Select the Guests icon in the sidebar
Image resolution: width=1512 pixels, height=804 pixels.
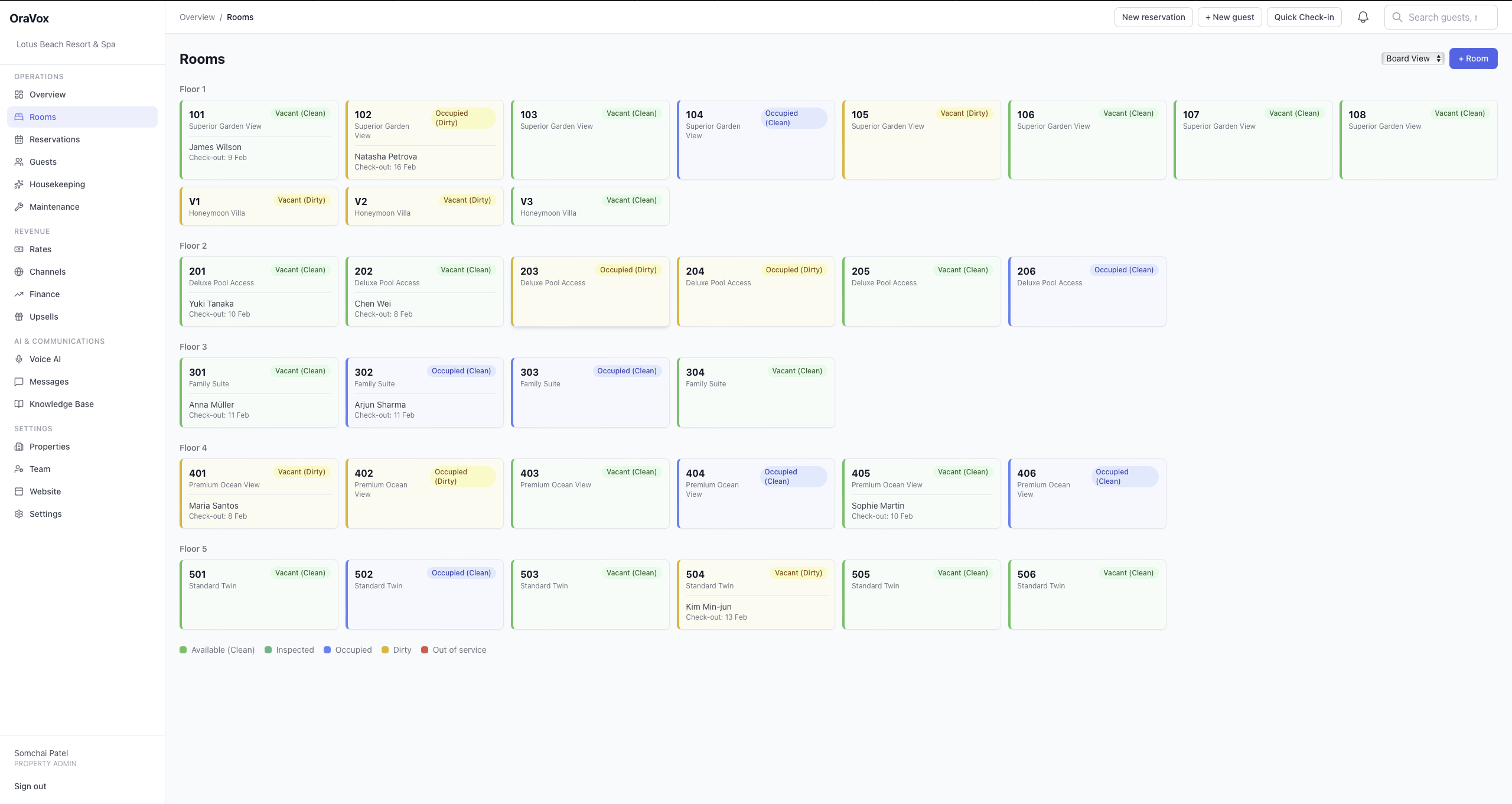(x=18, y=161)
